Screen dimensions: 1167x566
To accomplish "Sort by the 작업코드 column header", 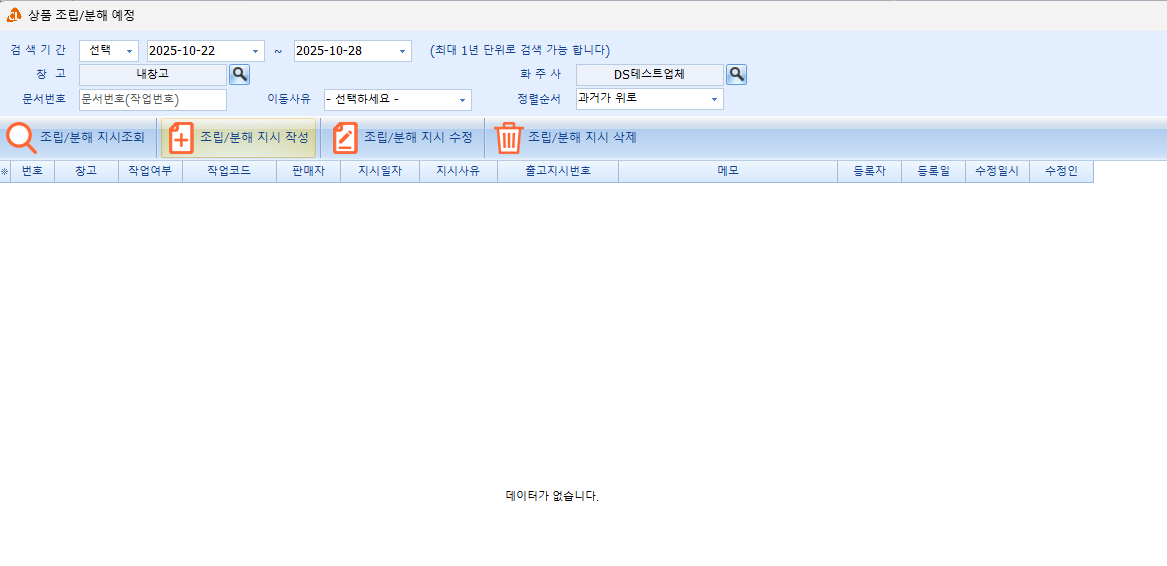I will click(229, 172).
